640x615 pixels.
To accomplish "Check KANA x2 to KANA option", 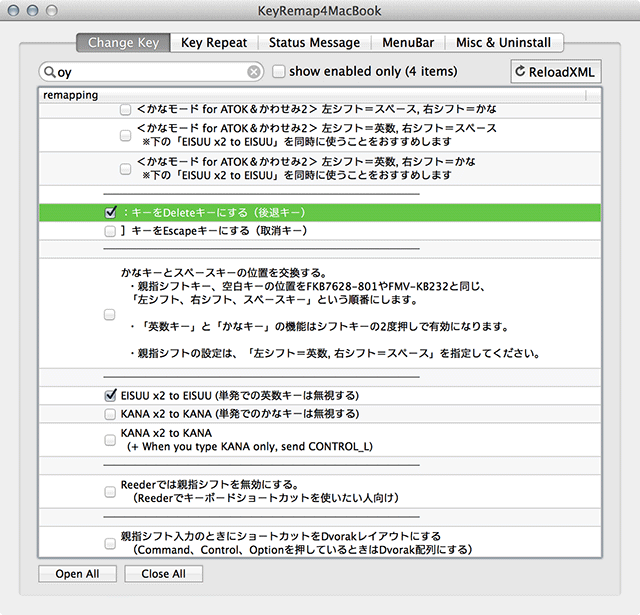I will point(110,413).
